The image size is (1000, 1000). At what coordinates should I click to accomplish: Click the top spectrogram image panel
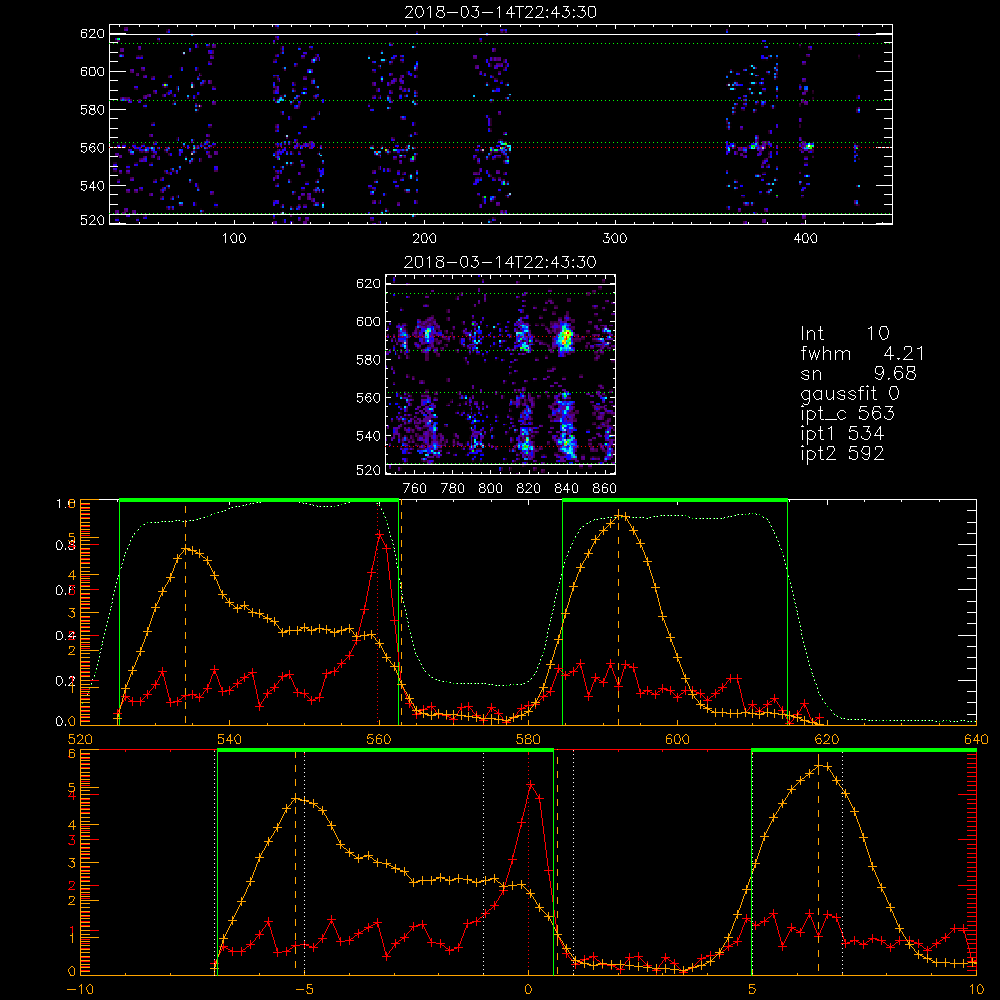click(x=501, y=124)
